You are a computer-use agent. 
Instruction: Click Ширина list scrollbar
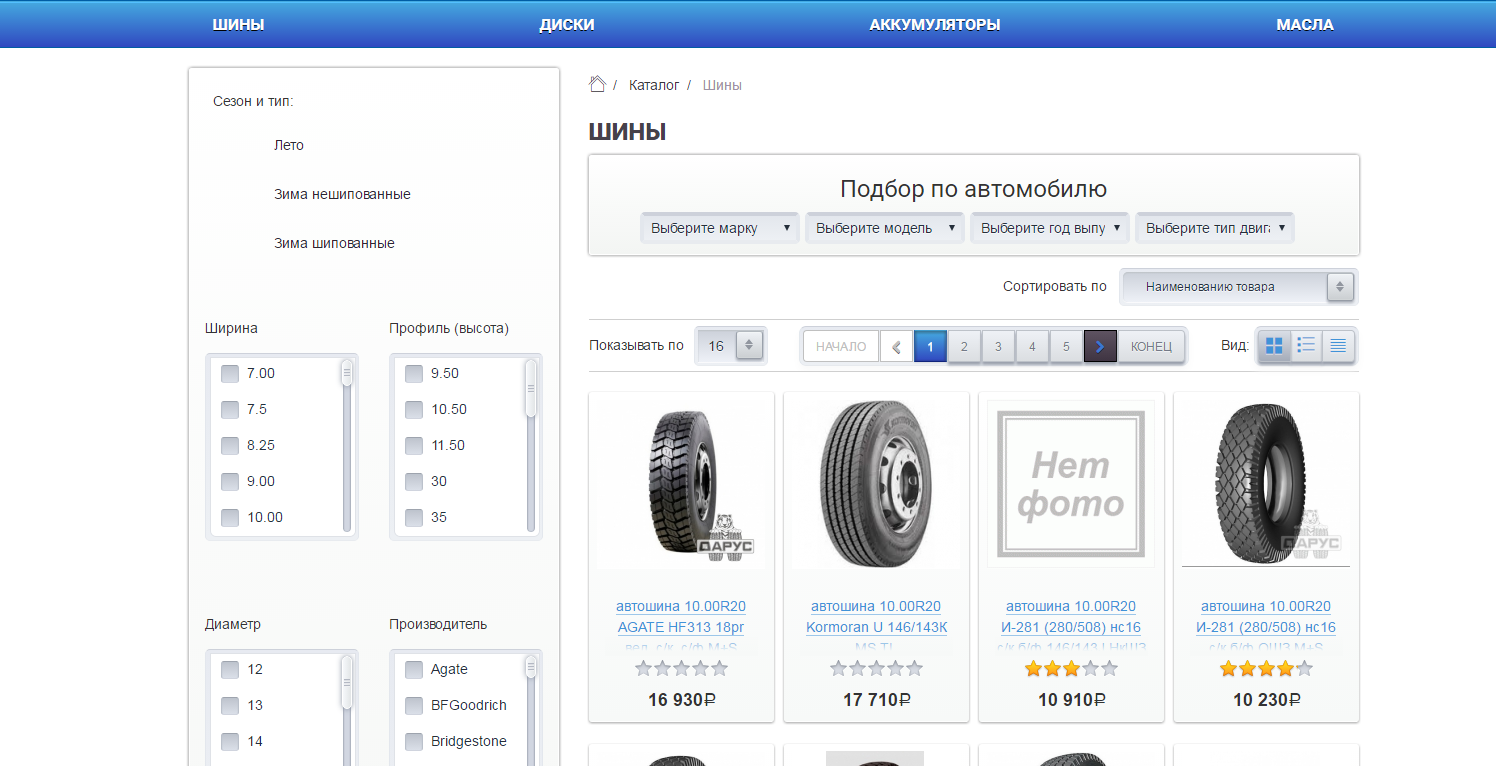pyautogui.click(x=347, y=446)
